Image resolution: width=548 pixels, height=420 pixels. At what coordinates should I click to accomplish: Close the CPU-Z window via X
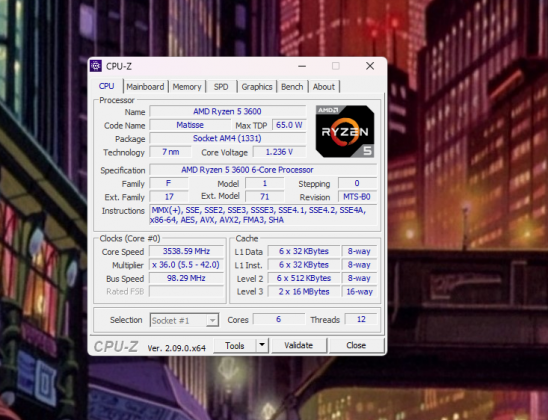point(370,66)
